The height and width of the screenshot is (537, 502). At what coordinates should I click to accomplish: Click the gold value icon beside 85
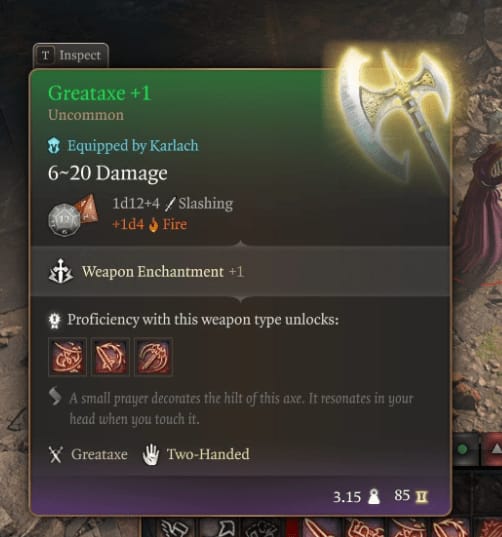click(422, 496)
